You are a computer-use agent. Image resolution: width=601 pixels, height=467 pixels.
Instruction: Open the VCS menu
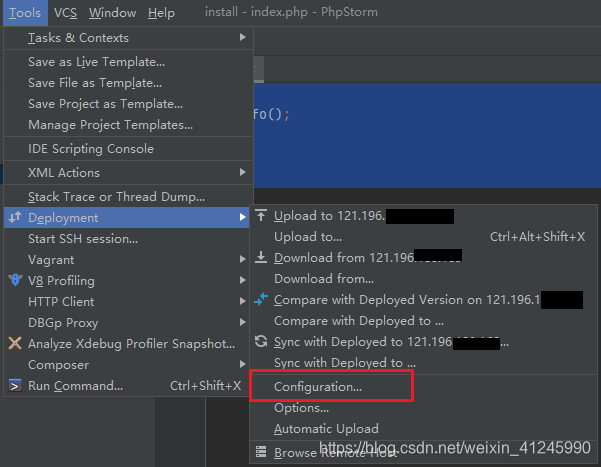click(x=65, y=13)
